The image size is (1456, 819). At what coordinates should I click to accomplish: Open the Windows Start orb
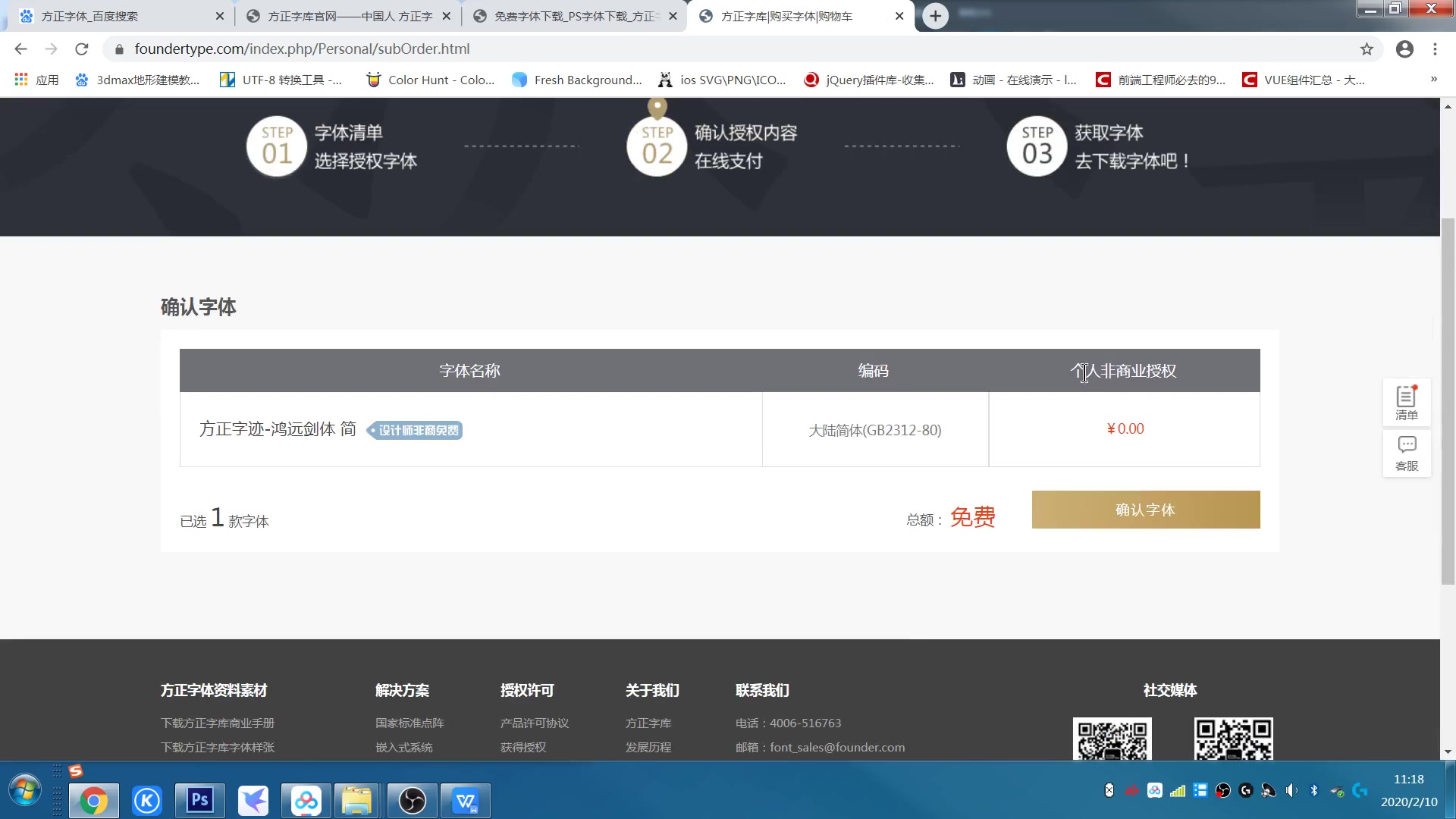(25, 791)
